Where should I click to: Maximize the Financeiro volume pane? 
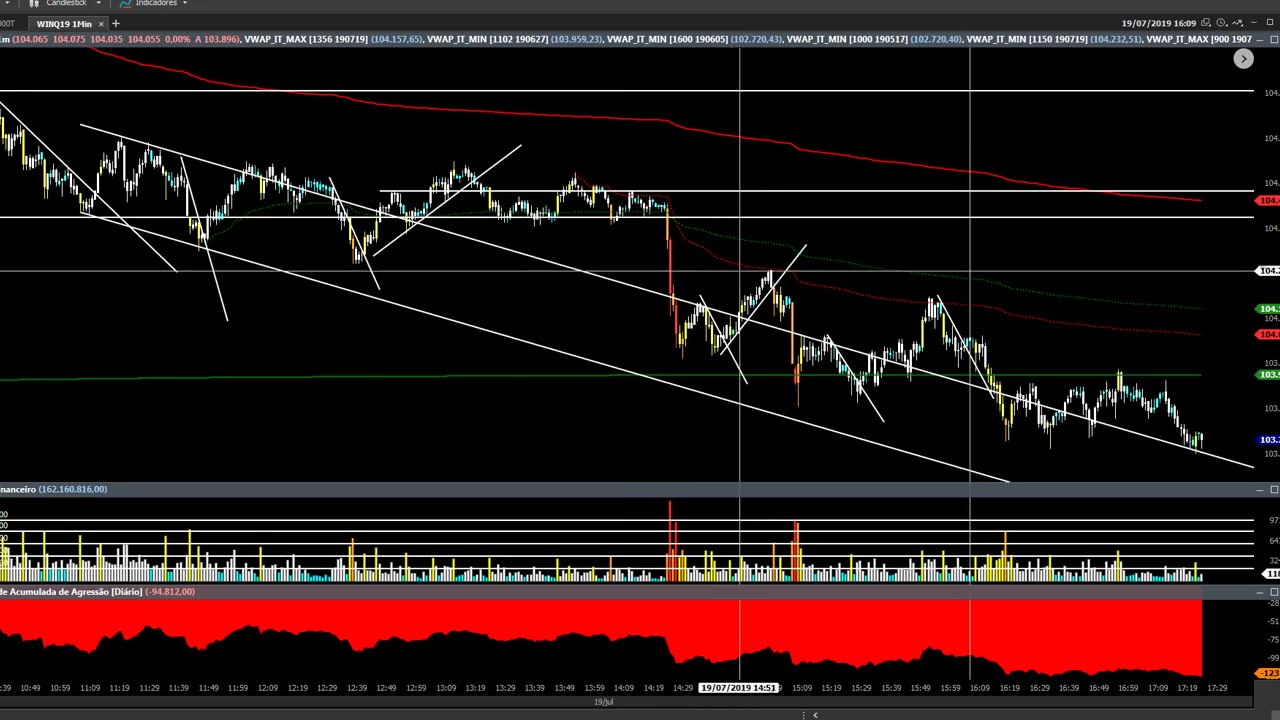(x=1273, y=489)
